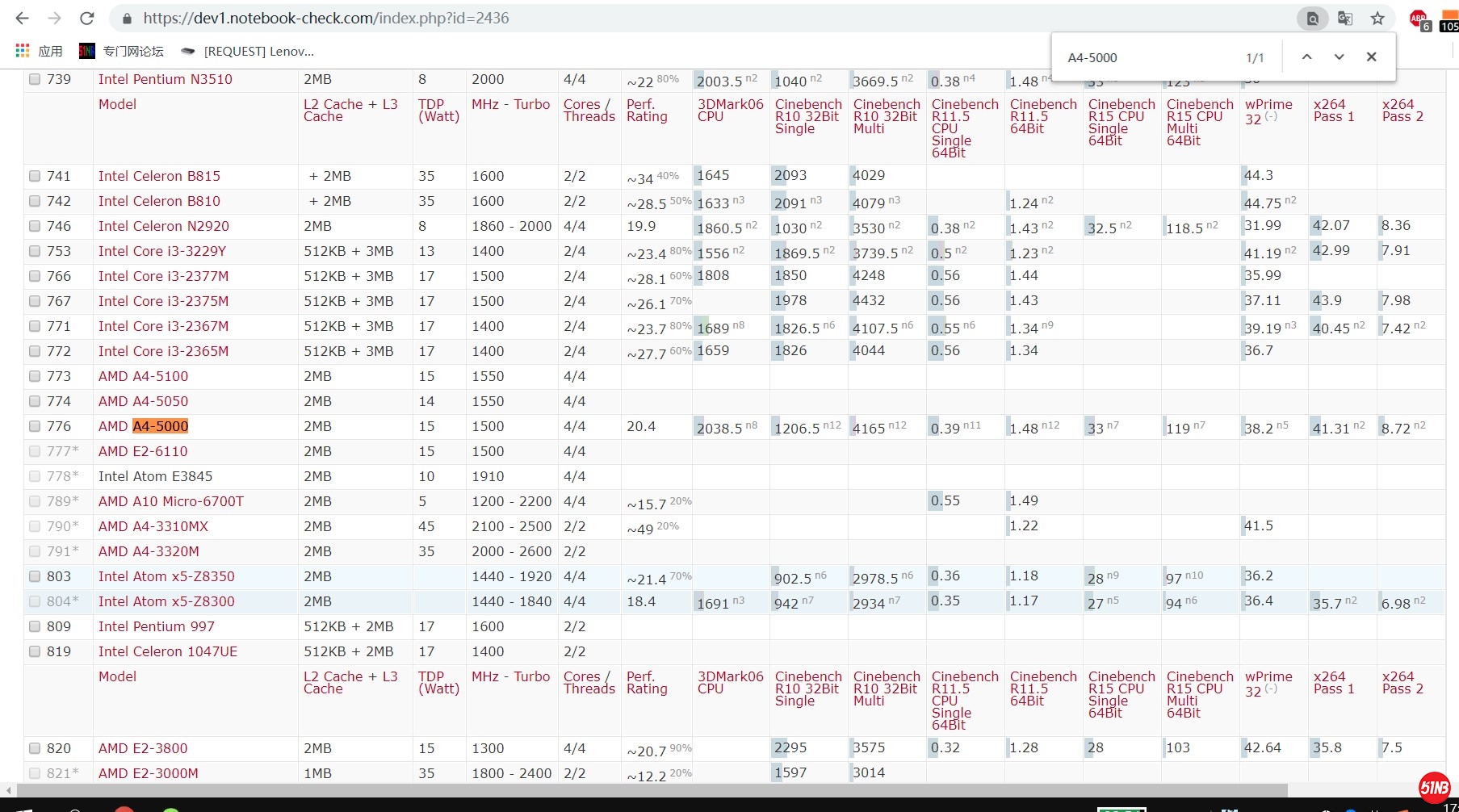
Task: Click the find-in-page magnifier icon
Action: click(1313, 18)
